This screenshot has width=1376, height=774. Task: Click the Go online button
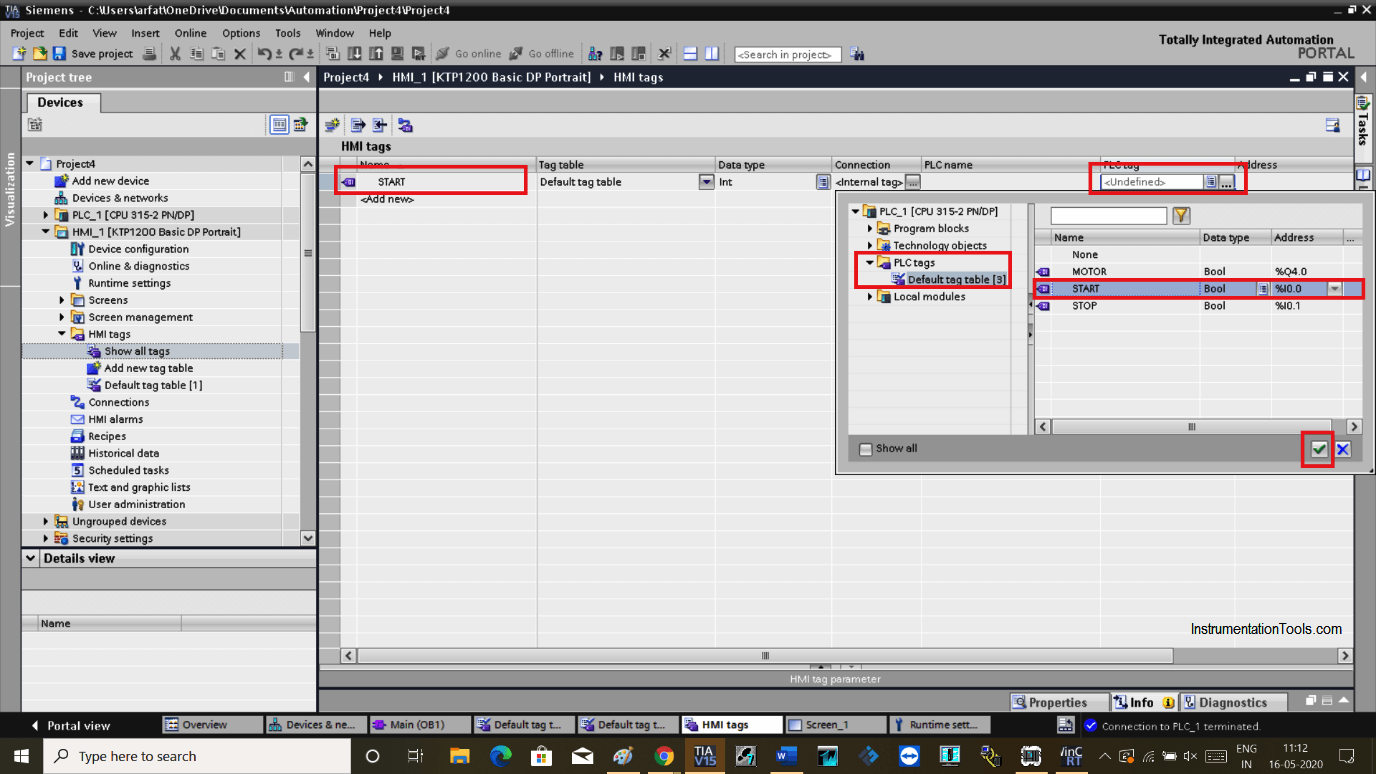pyautogui.click(x=469, y=54)
